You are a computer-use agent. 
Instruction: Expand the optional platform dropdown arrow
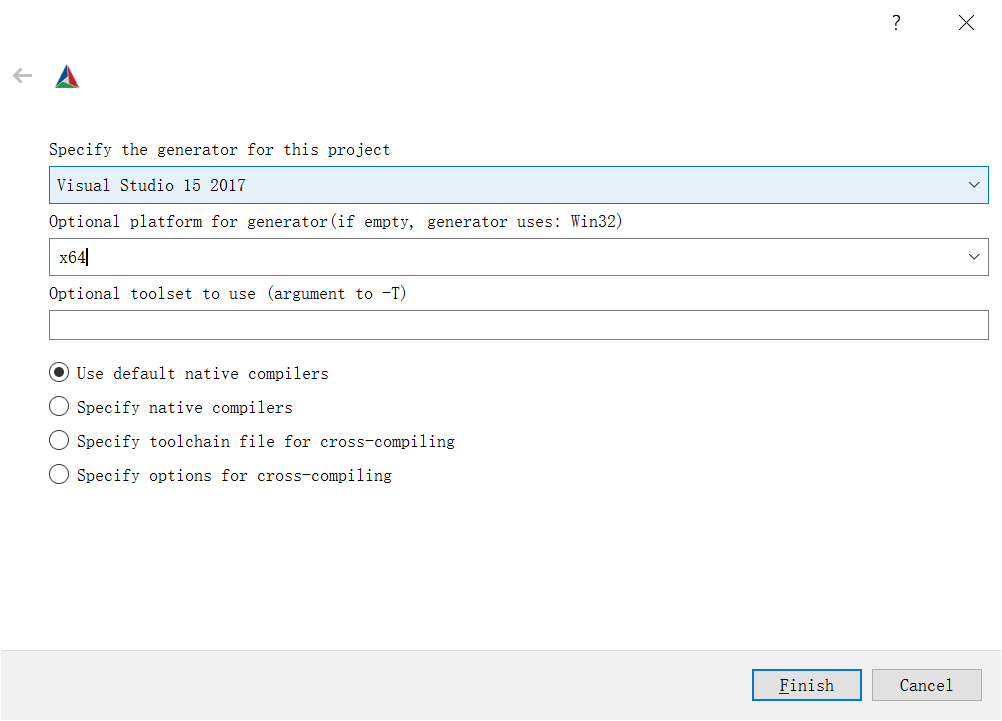click(x=974, y=257)
